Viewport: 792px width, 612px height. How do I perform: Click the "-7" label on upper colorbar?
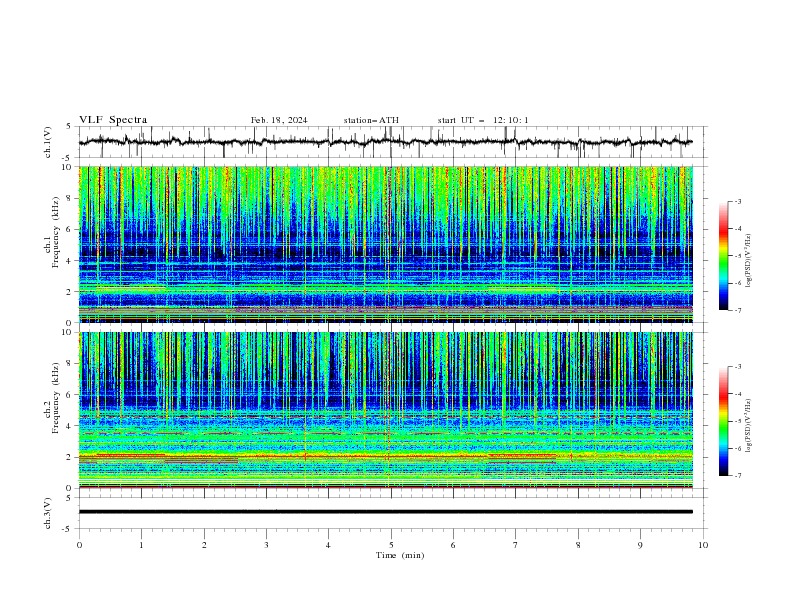(x=737, y=310)
